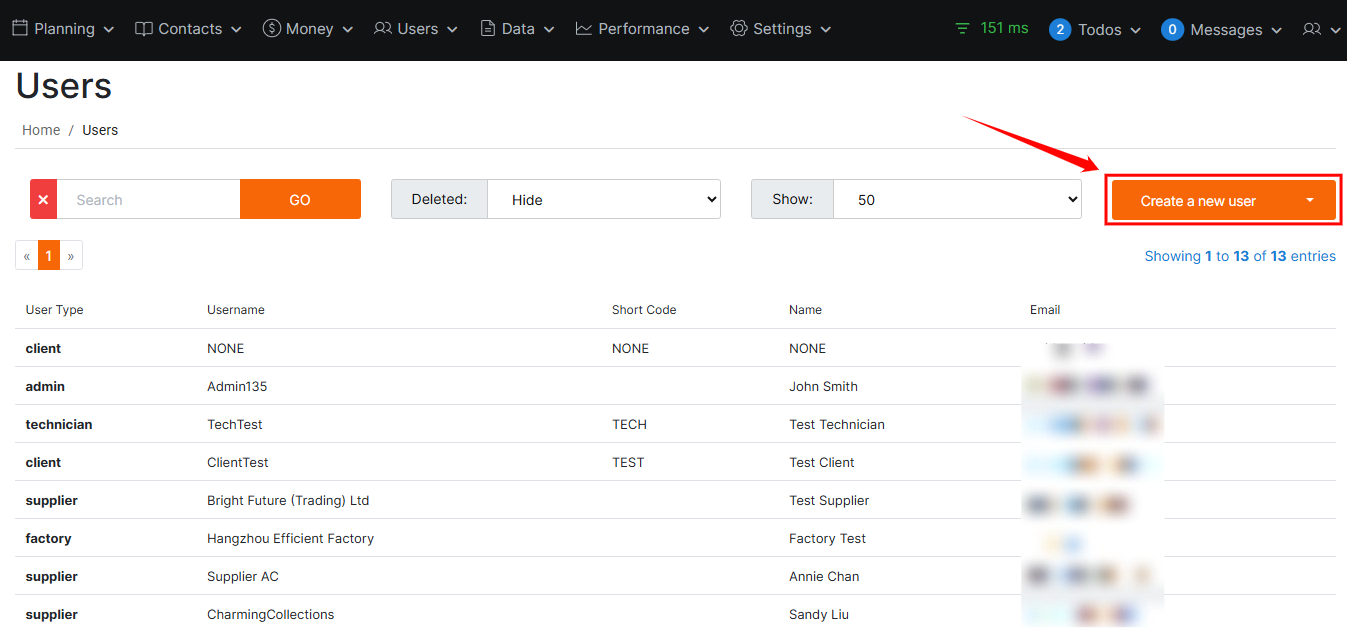This screenshot has width=1347, height=630.
Task: Go to the next page arrow »
Action: 71,256
